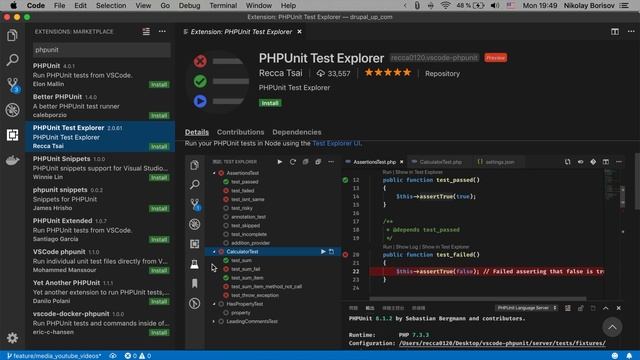Click the scroll-to-top arrow button
Viewport: 640px width, 360px height.
(x=612, y=327)
